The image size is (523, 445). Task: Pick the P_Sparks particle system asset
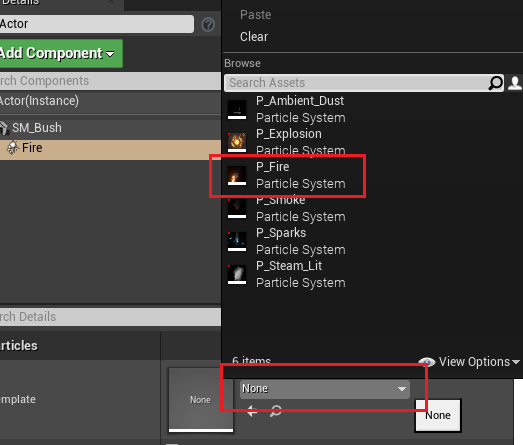click(x=287, y=242)
